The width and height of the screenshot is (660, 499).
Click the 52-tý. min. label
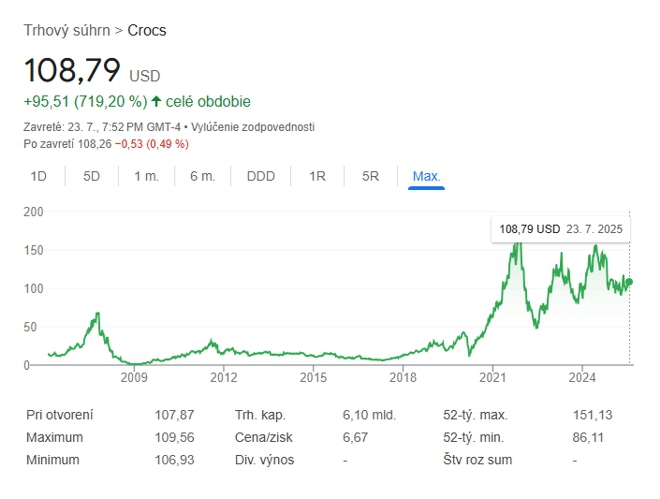tap(474, 438)
